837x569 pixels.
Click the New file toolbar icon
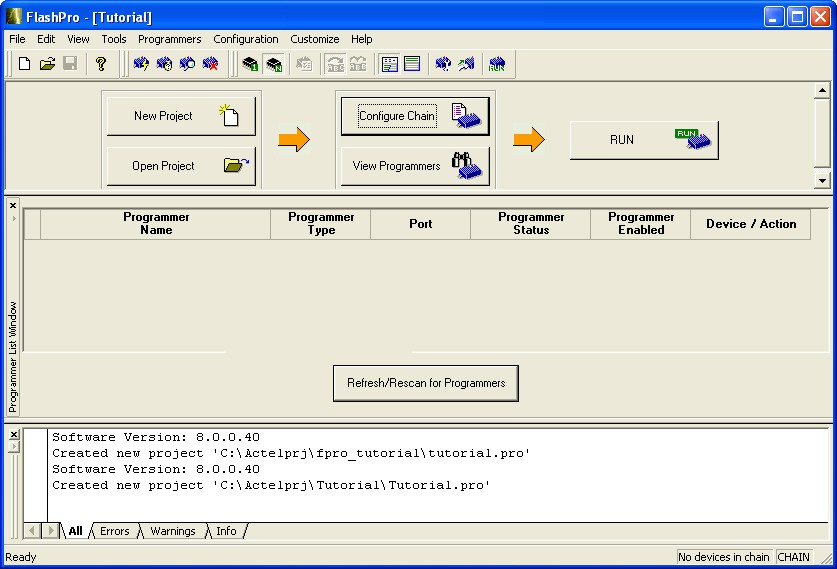[x=24, y=64]
